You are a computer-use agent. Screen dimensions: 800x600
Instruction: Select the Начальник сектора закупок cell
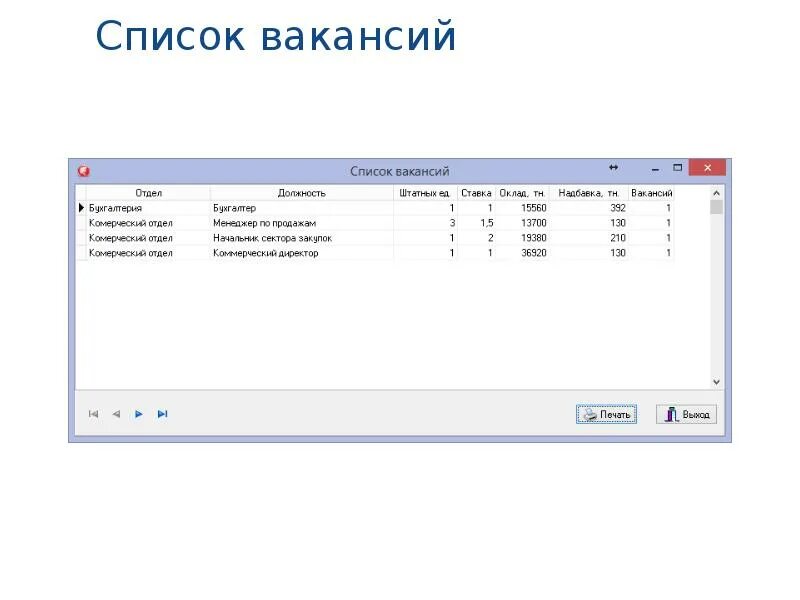tap(302, 238)
